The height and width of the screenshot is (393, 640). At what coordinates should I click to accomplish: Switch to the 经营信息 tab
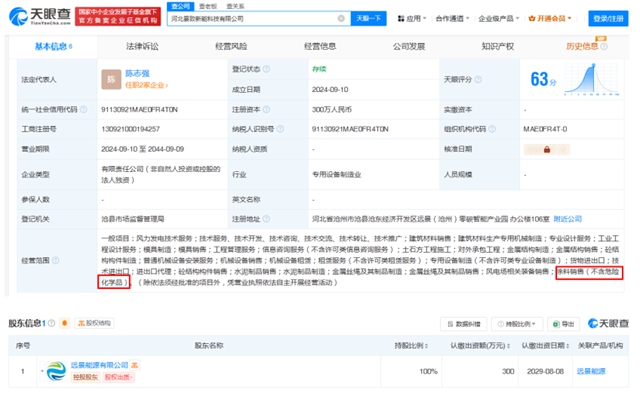click(320, 47)
